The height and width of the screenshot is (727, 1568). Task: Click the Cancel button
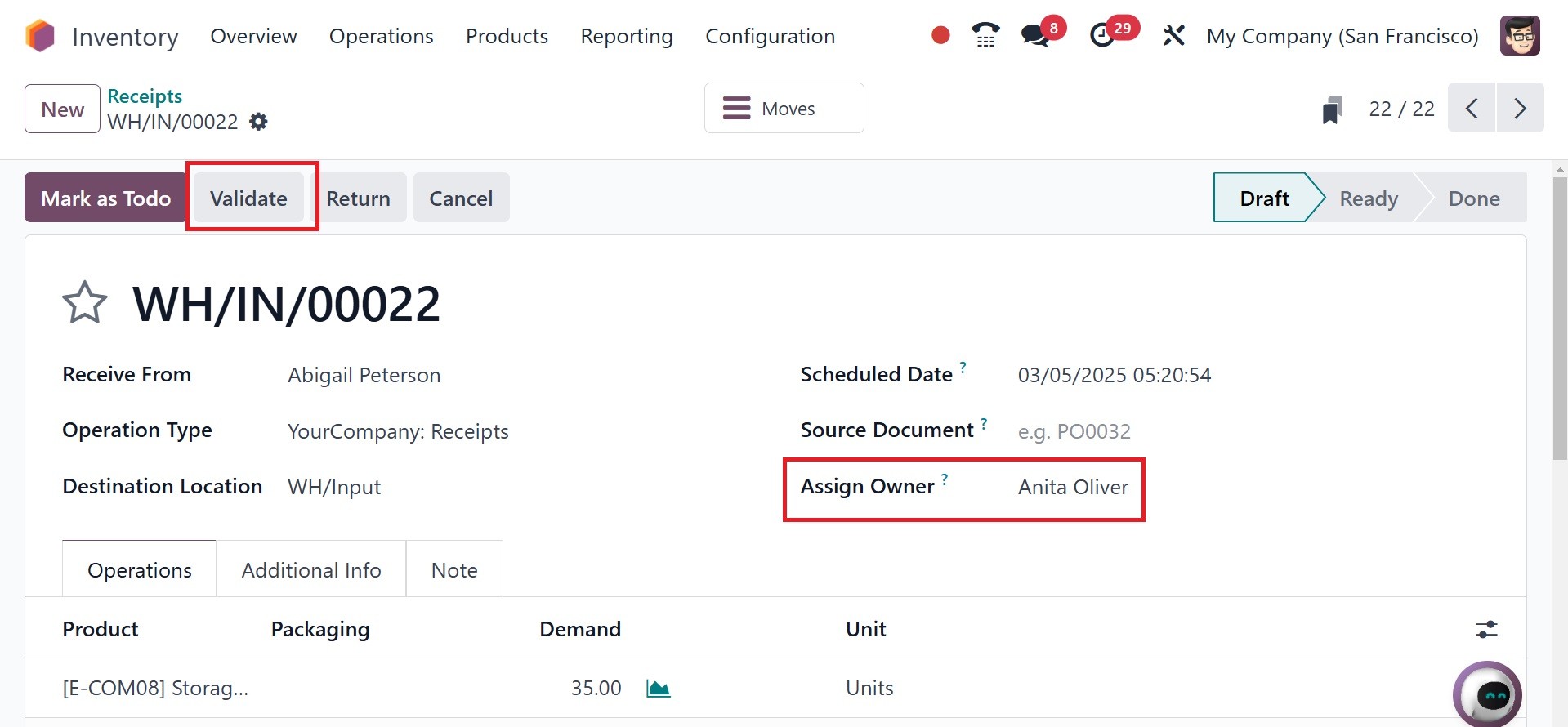coord(461,198)
